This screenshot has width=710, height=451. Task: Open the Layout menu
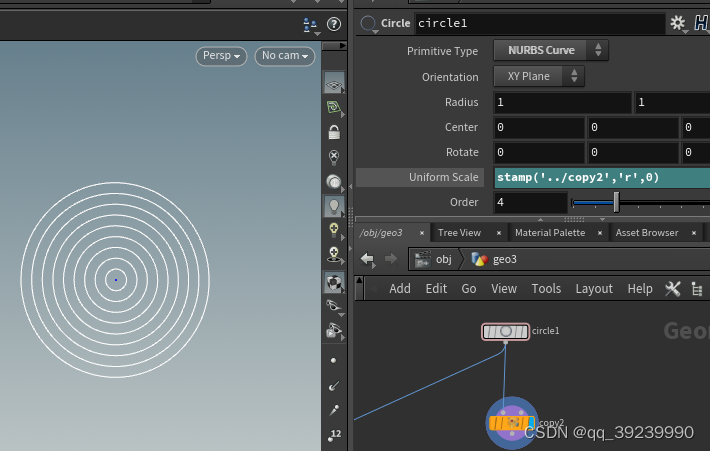pos(594,289)
